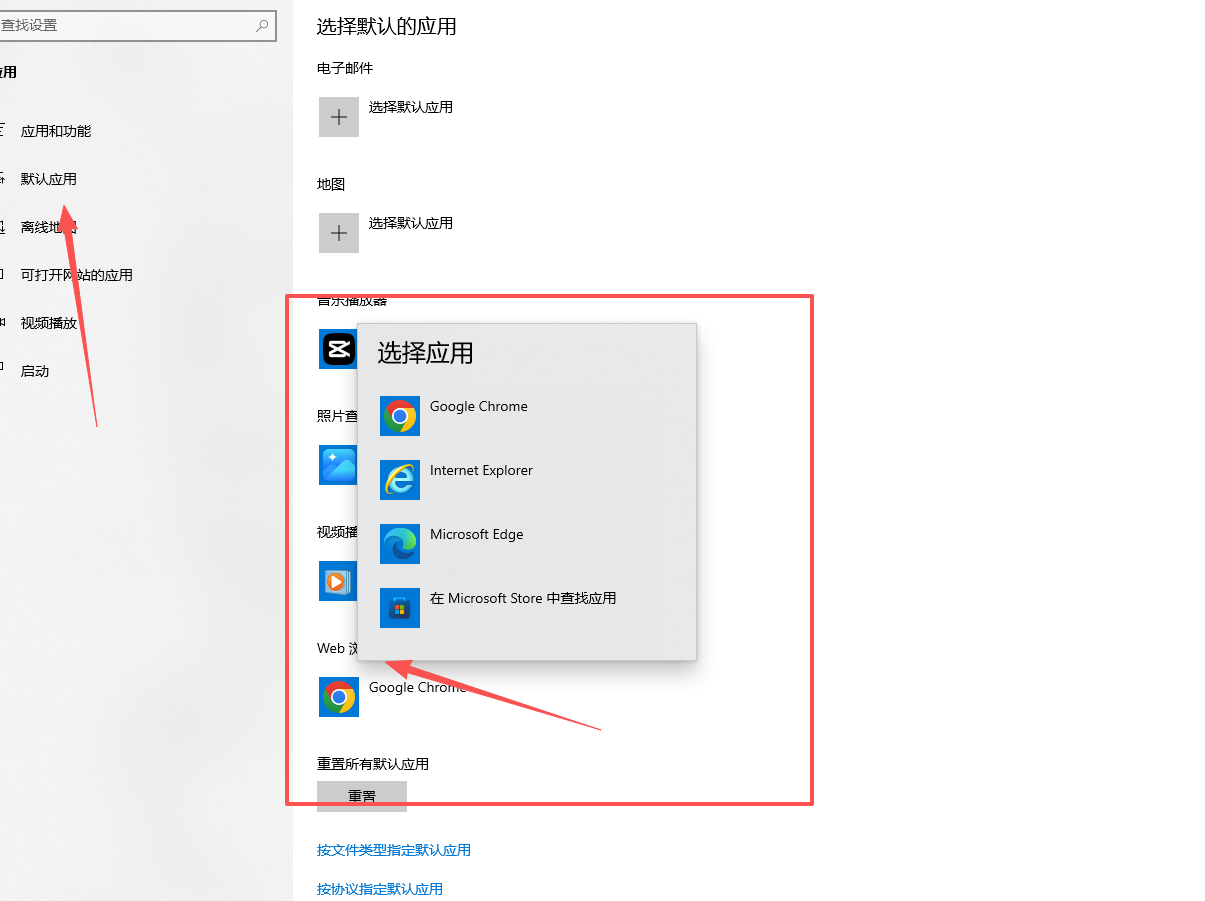Open 按协议指定默认应用 link
The width and height of the screenshot is (1205, 901).
point(380,889)
